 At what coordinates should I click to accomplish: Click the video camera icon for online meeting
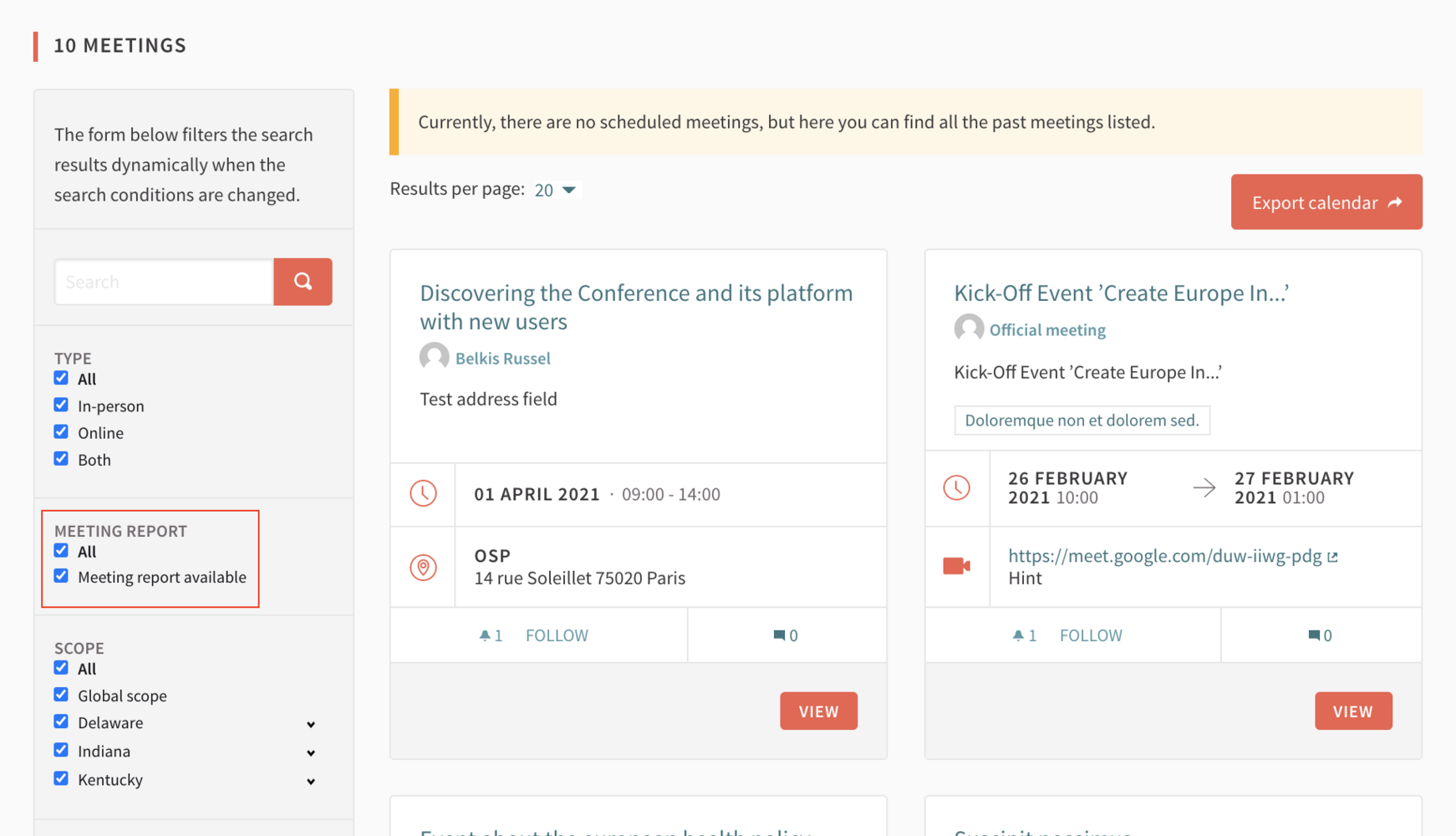pos(956,566)
